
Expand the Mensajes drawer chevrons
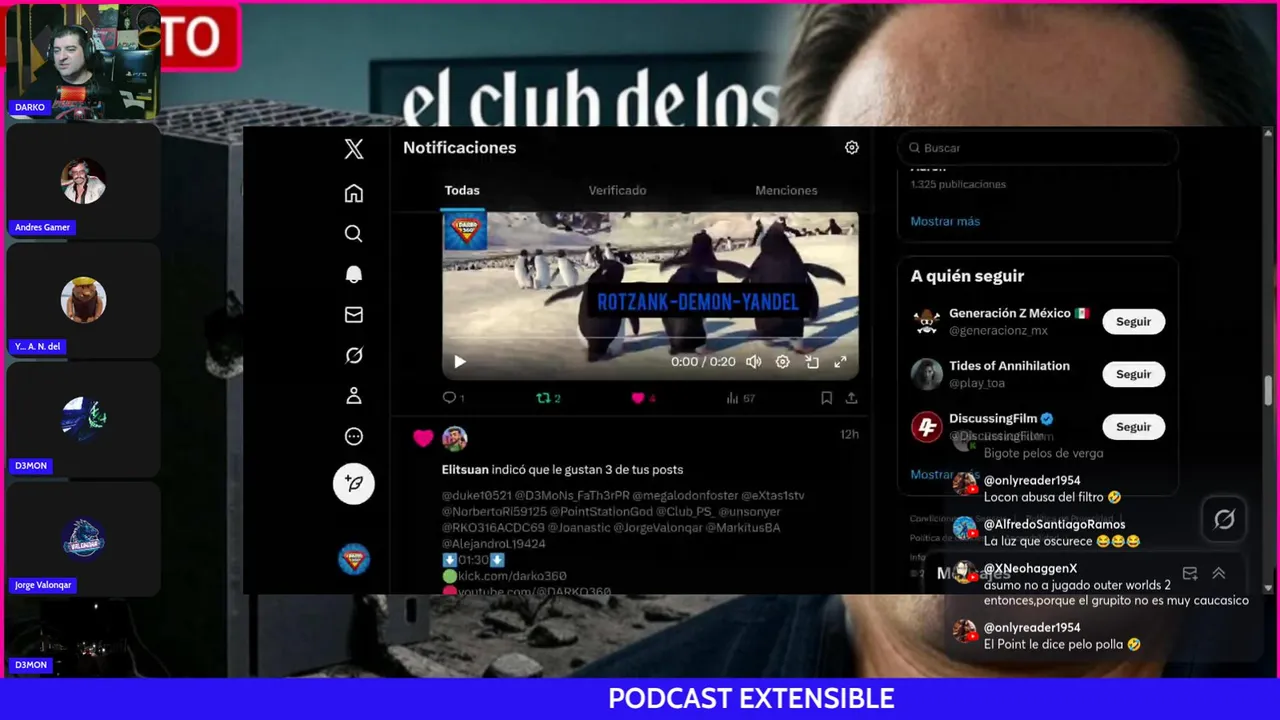1219,573
